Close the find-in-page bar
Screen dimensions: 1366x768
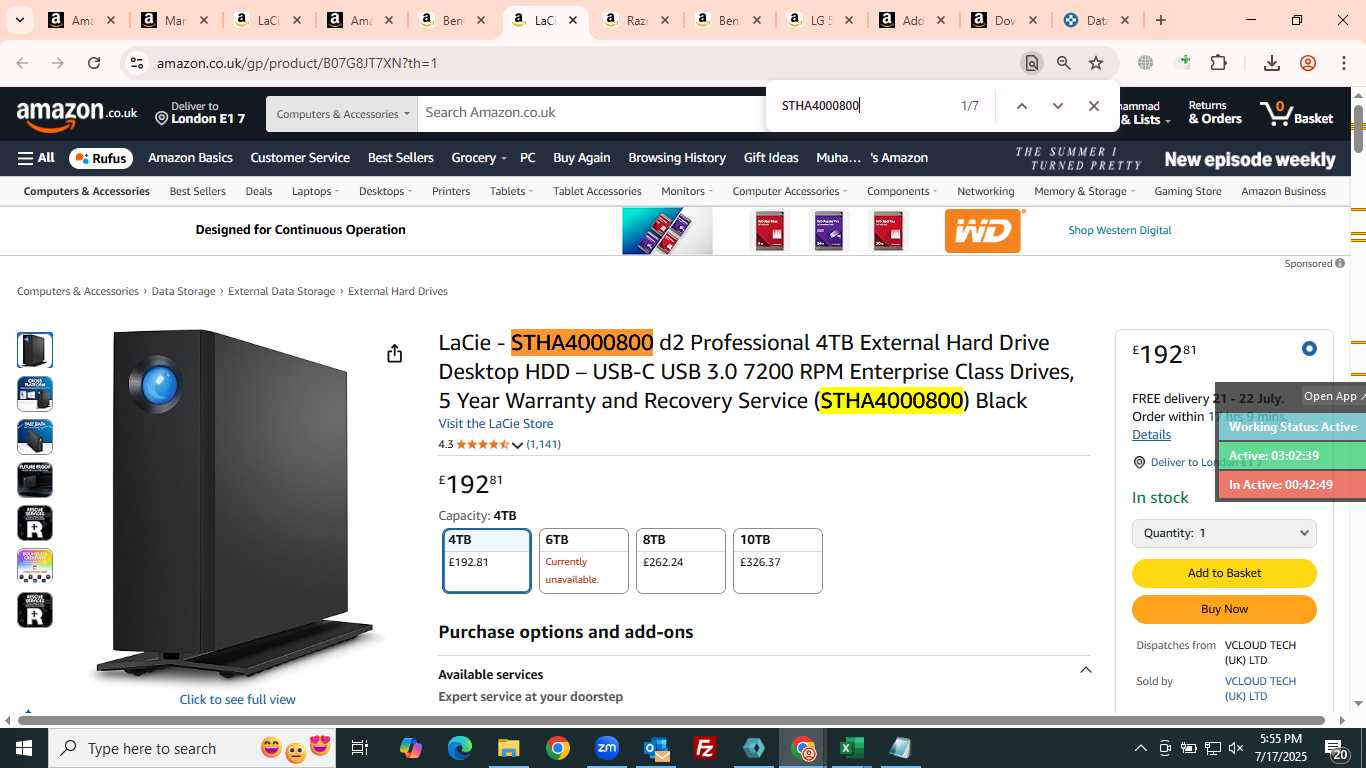pos(1094,106)
